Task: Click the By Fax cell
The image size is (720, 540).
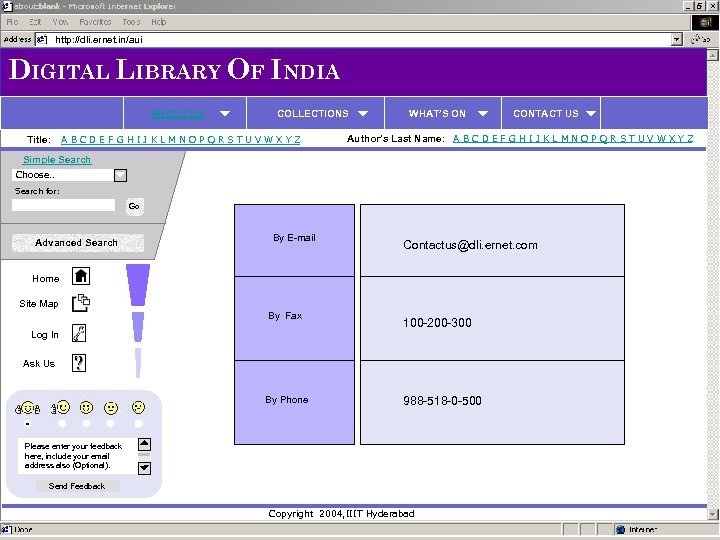Action: point(294,319)
